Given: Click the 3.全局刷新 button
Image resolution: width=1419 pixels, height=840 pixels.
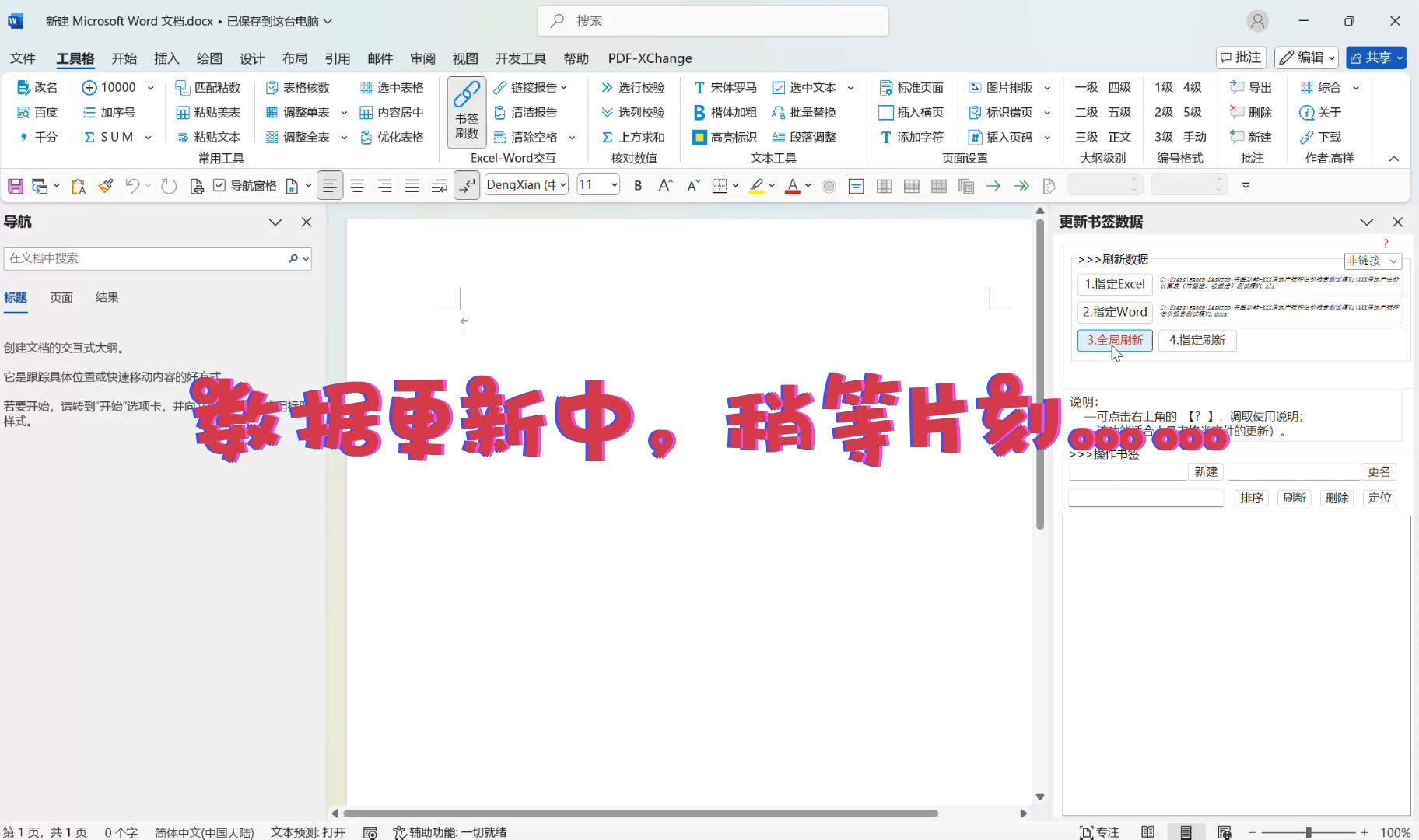Looking at the screenshot, I should 1115,340.
